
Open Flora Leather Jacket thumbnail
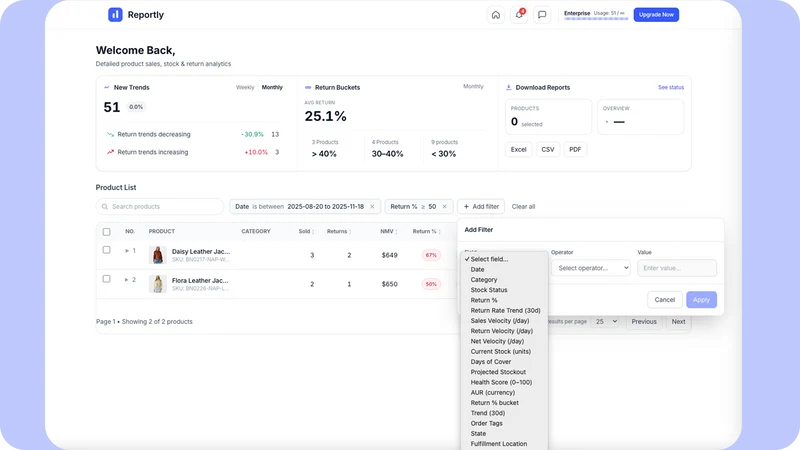click(158, 284)
